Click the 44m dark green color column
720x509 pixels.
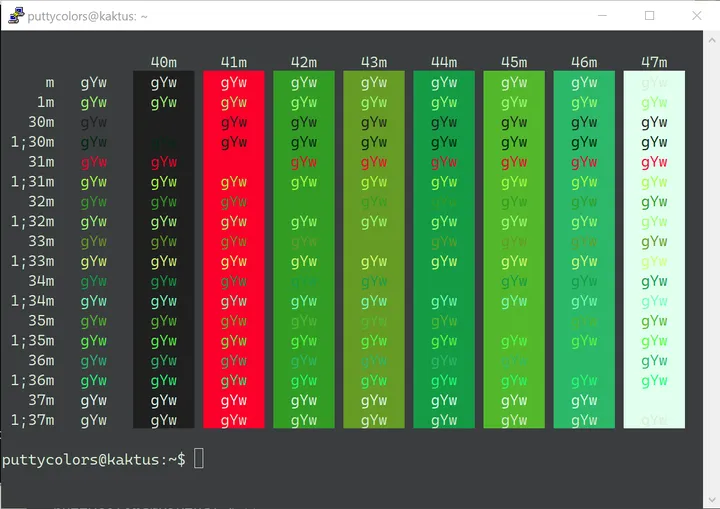(444, 249)
